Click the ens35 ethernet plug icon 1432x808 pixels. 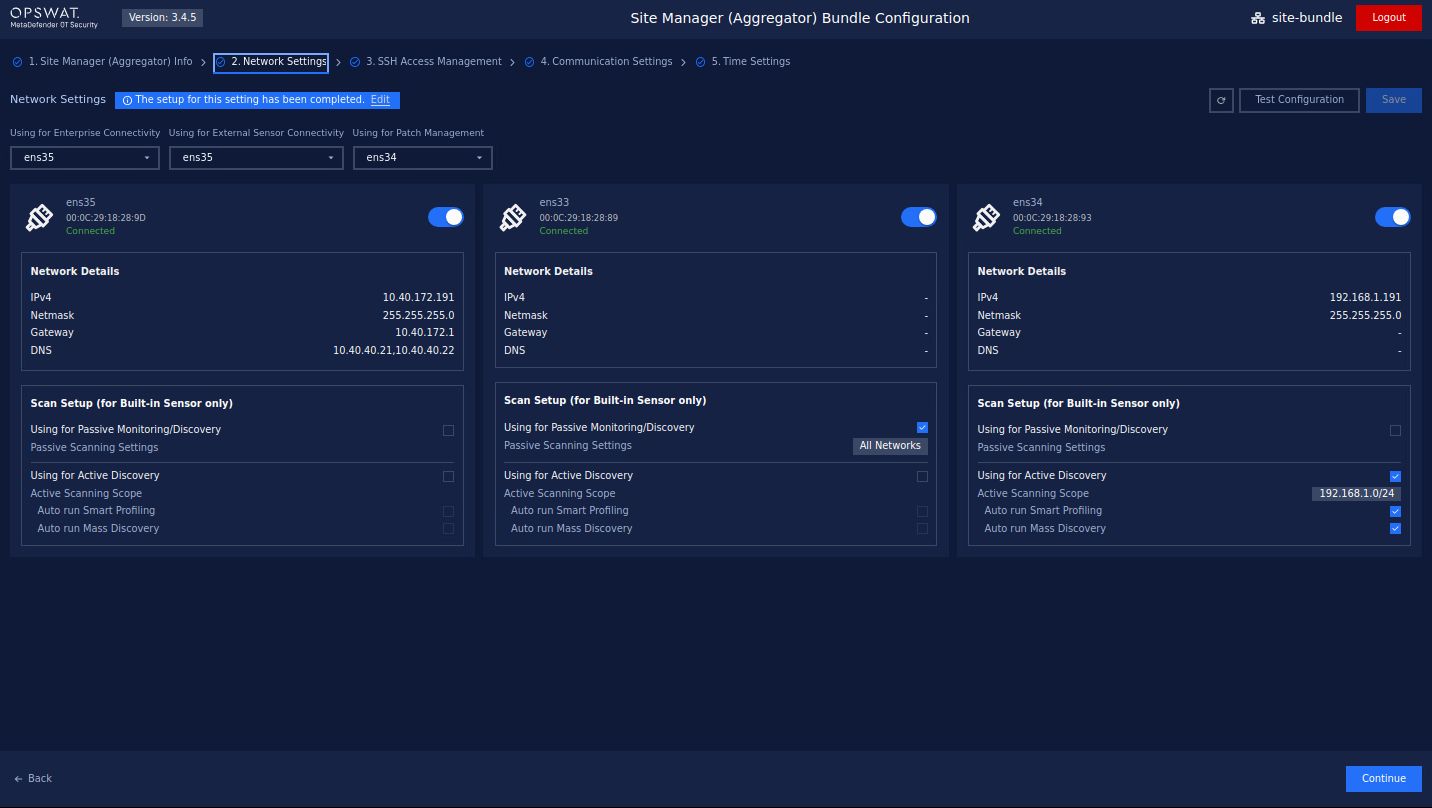pos(39,217)
